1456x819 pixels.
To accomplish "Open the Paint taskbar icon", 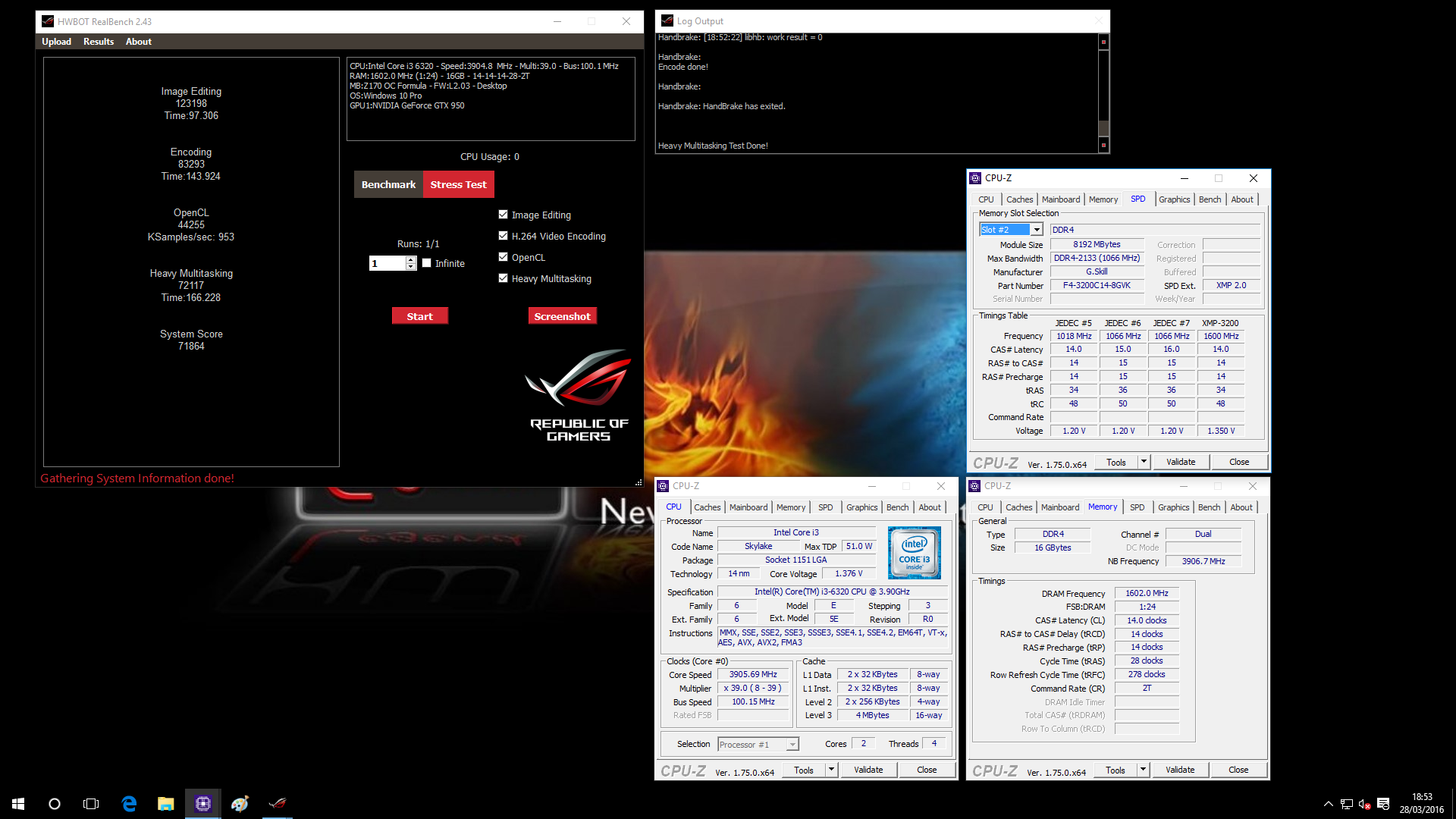I will (240, 804).
